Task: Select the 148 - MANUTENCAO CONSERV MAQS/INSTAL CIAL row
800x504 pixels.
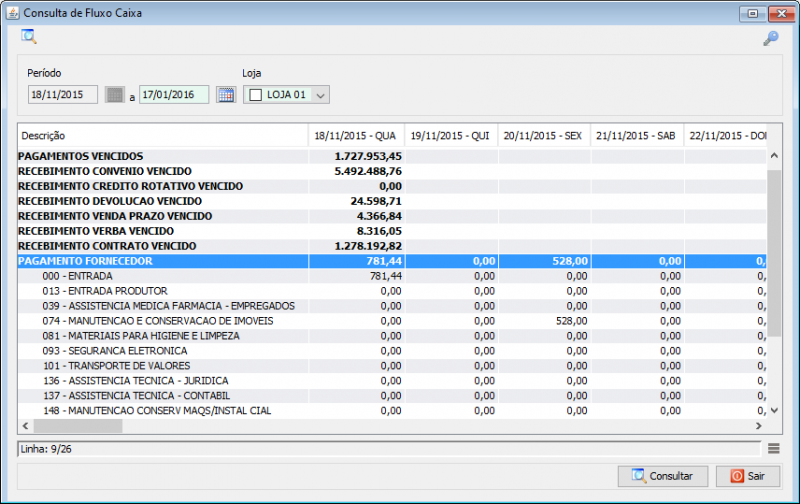Action: coord(392,411)
